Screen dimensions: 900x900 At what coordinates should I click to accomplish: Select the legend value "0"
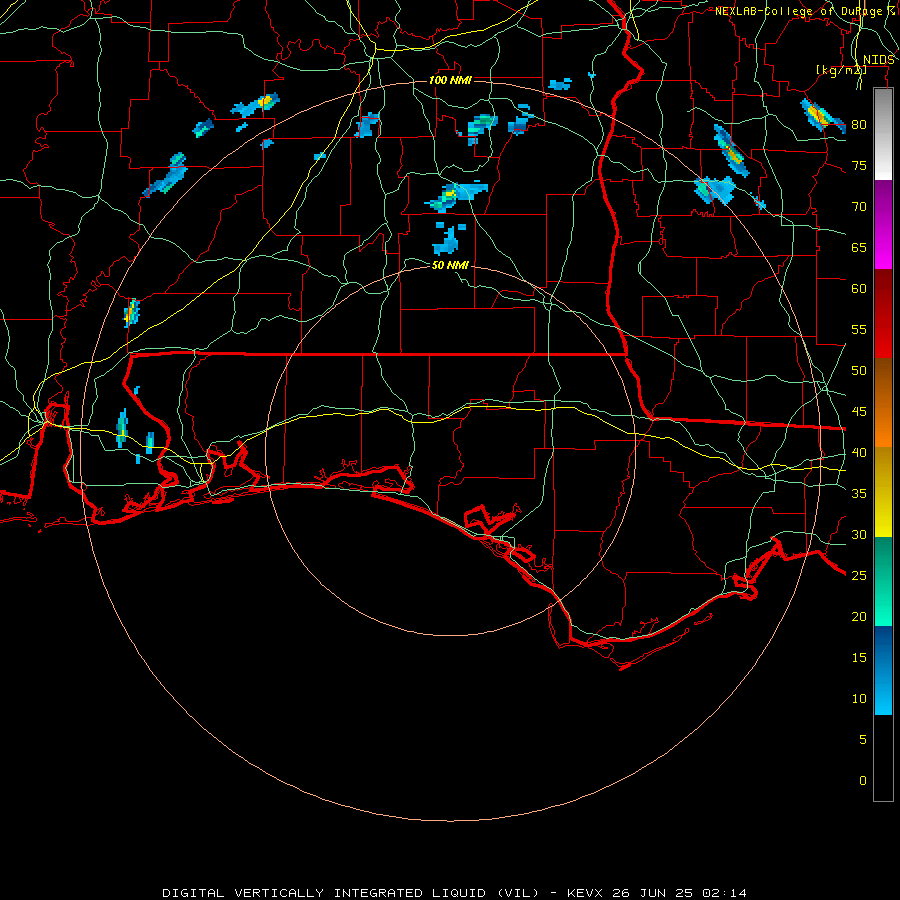point(863,781)
